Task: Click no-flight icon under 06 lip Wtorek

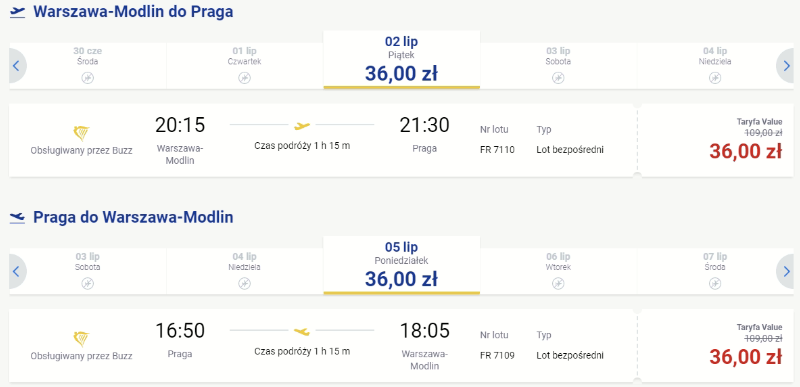Action: (x=558, y=283)
